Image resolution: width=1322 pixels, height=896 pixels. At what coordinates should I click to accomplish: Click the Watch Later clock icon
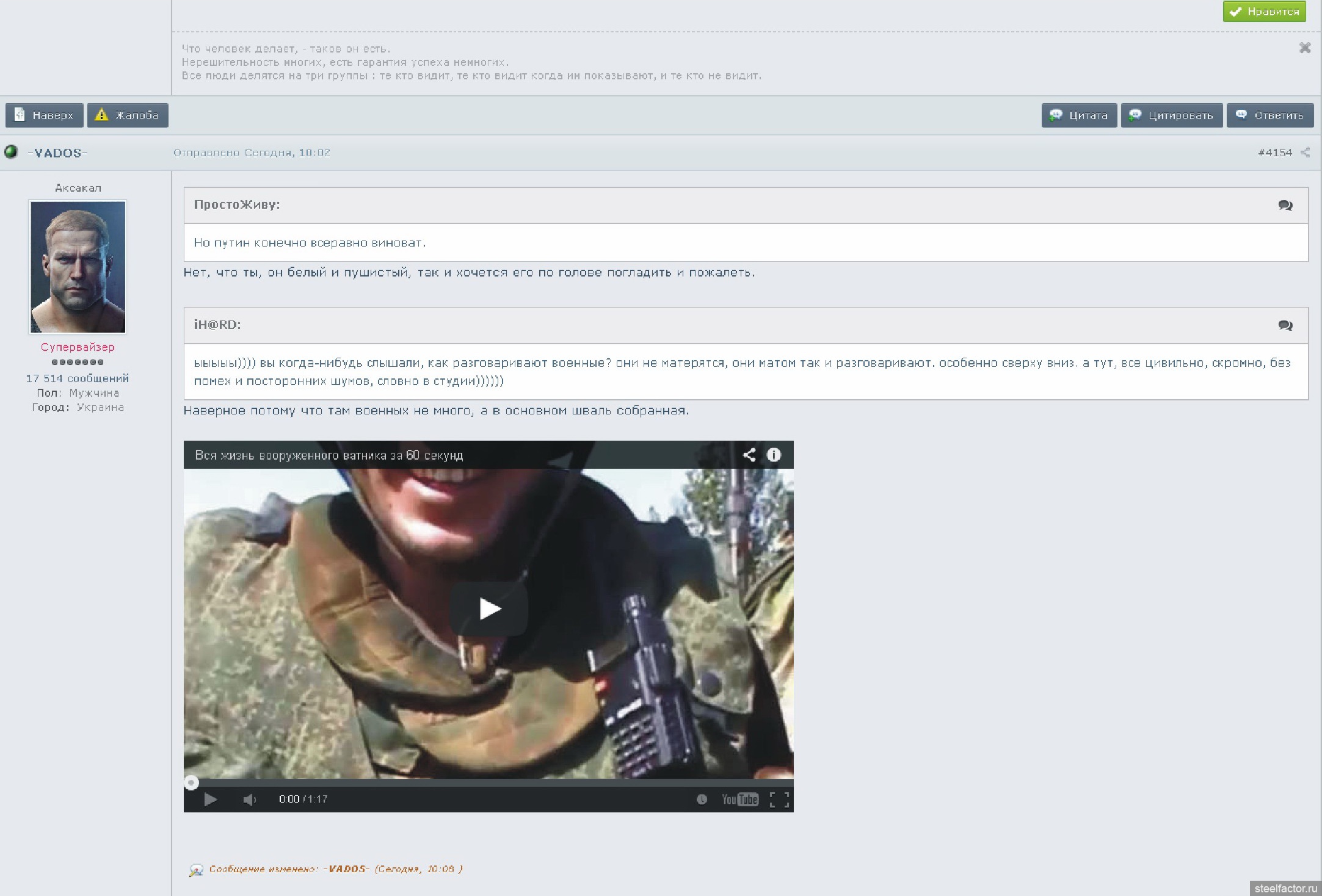tap(702, 800)
